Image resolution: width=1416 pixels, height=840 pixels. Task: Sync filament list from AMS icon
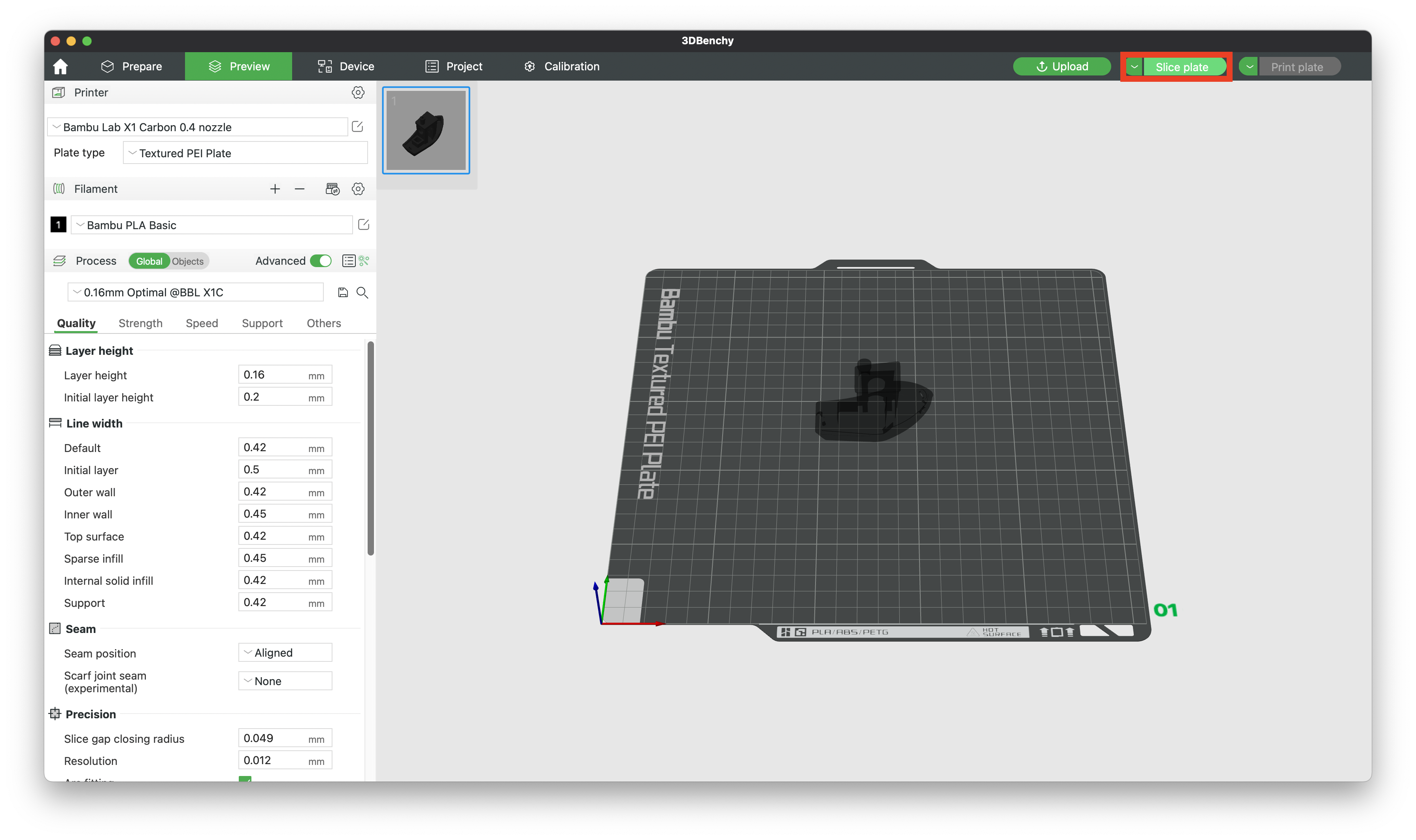332,188
